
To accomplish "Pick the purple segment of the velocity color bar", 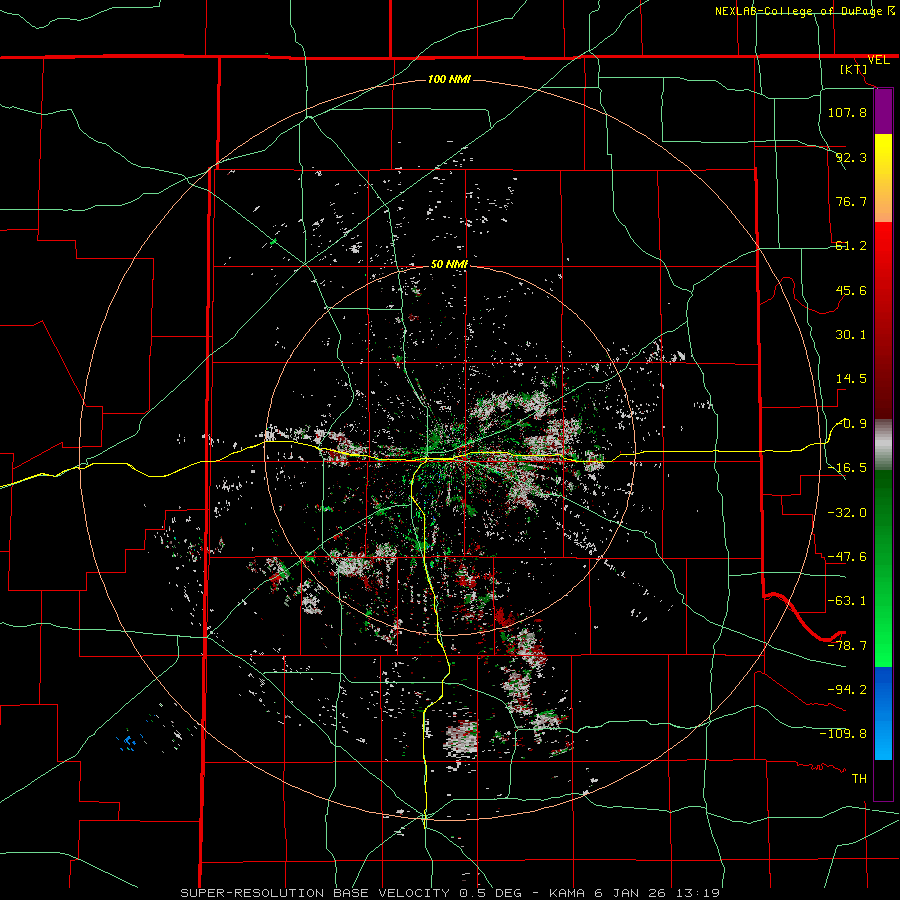I will [883, 111].
